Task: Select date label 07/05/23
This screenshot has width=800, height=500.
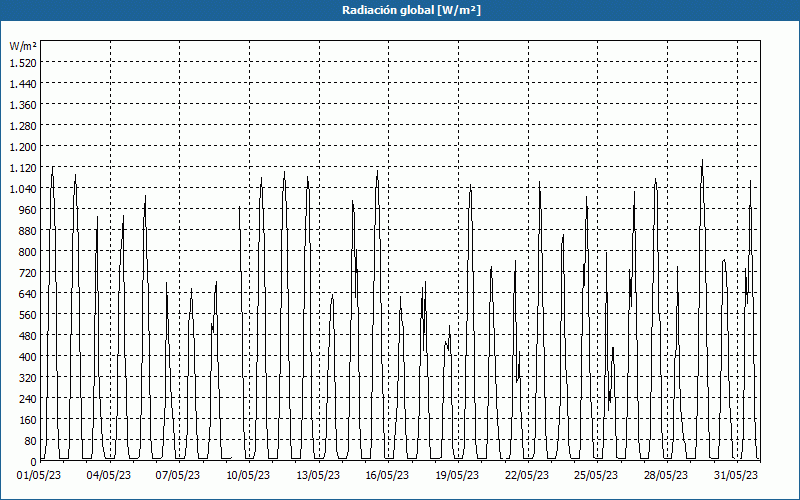Action: point(178,476)
